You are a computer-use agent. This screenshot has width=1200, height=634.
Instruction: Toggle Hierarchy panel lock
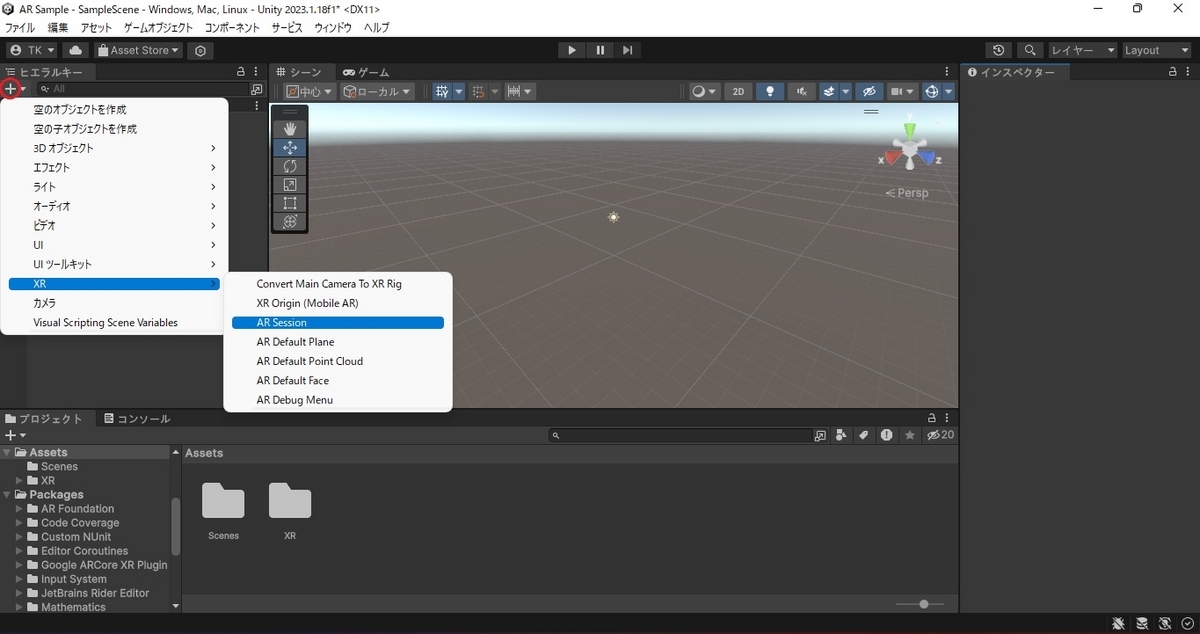pyautogui.click(x=240, y=72)
